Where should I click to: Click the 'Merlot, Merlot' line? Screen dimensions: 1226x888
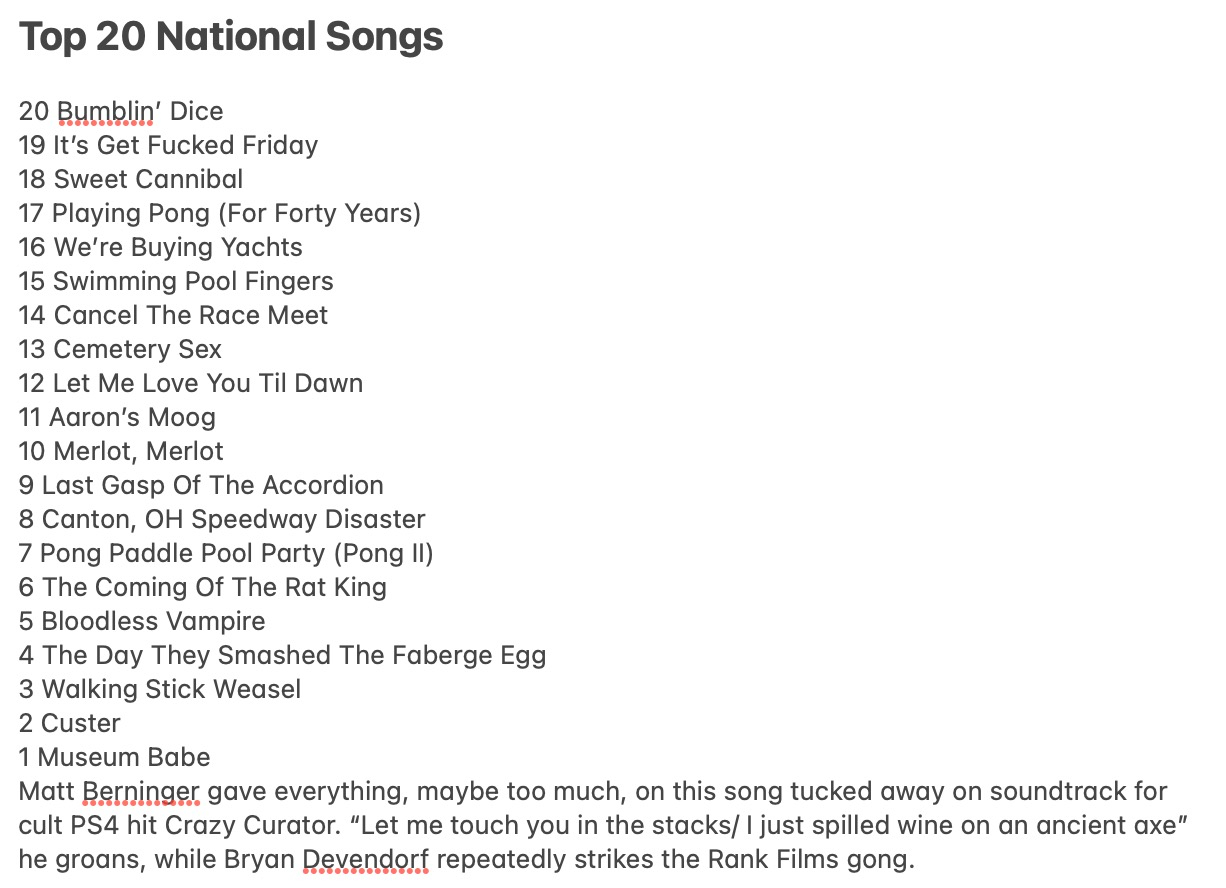138,451
